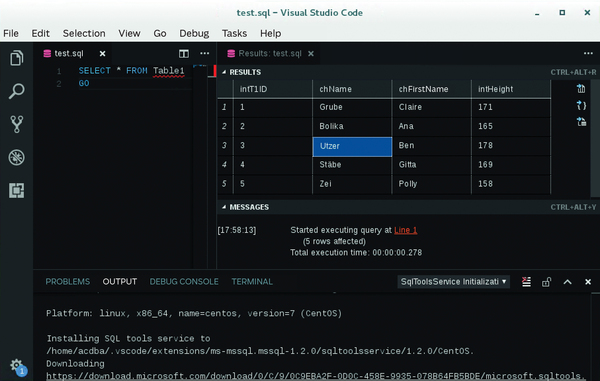Open the Debug view in activity bar
This screenshot has height=381, width=600.
pos(16,157)
